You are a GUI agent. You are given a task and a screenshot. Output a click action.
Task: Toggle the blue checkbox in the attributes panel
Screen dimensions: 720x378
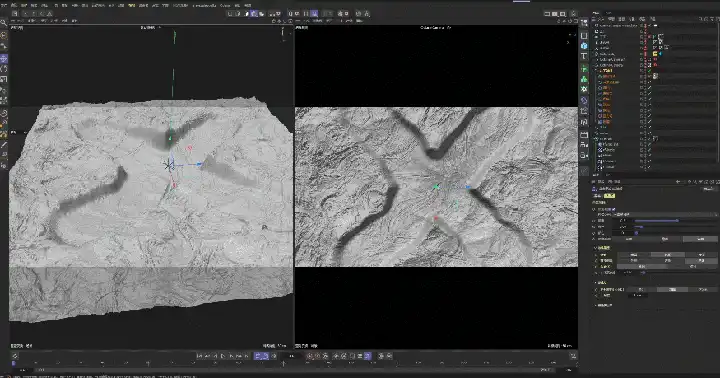(613, 209)
